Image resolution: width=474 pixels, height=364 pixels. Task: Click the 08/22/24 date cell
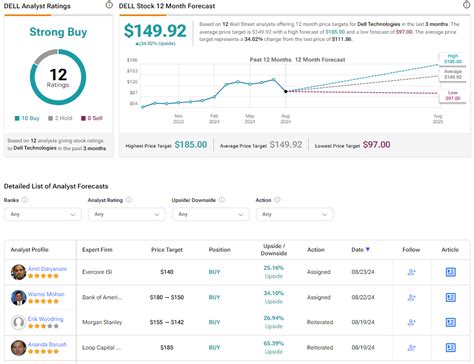pos(363,297)
